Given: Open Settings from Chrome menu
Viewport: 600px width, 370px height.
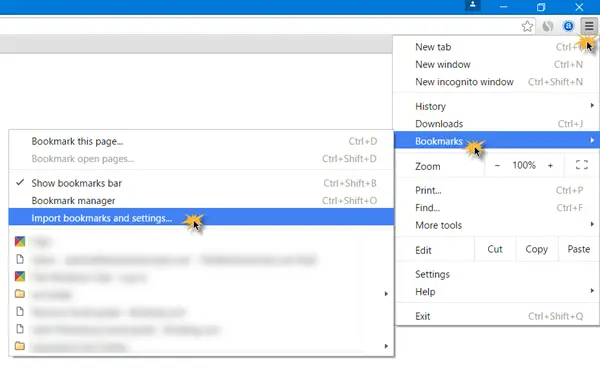Looking at the screenshot, I should [x=497, y=274].
